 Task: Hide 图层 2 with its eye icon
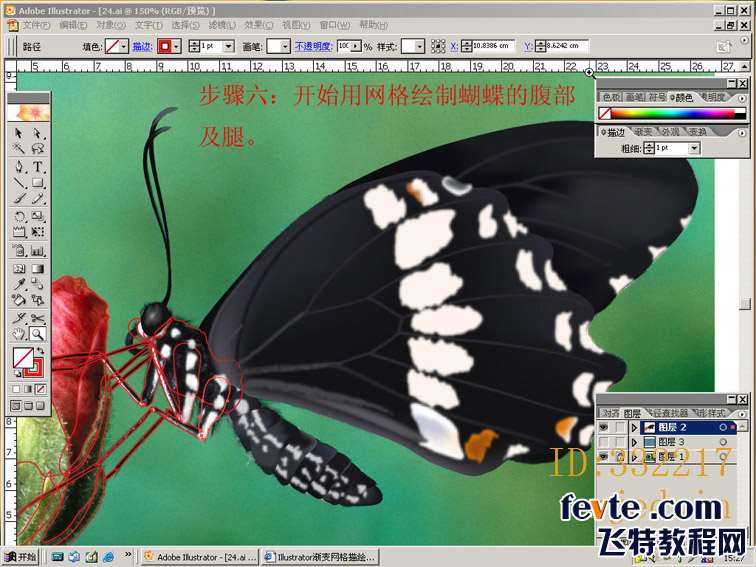tap(604, 427)
